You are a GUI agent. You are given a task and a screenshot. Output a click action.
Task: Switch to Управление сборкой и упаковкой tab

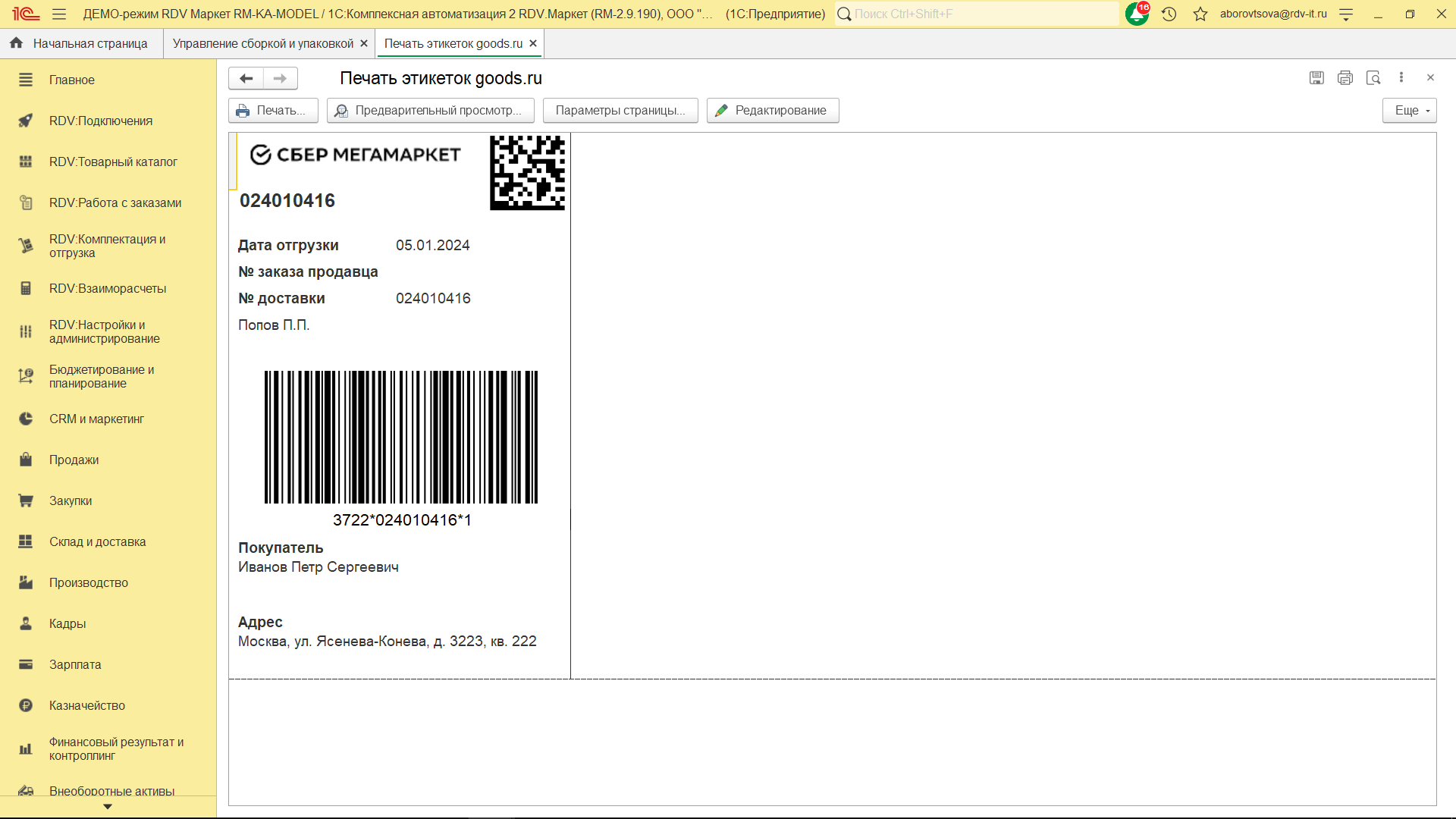[x=262, y=43]
